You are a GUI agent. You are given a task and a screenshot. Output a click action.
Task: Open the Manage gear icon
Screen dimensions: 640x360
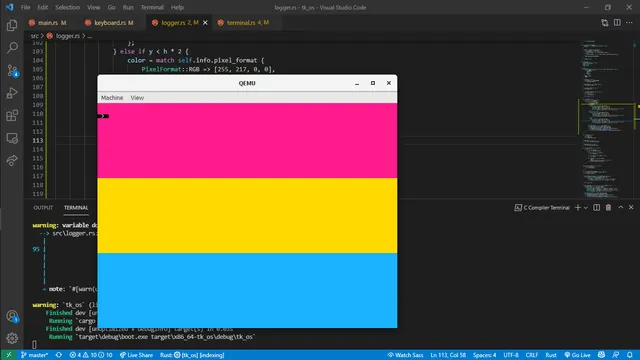(12, 338)
